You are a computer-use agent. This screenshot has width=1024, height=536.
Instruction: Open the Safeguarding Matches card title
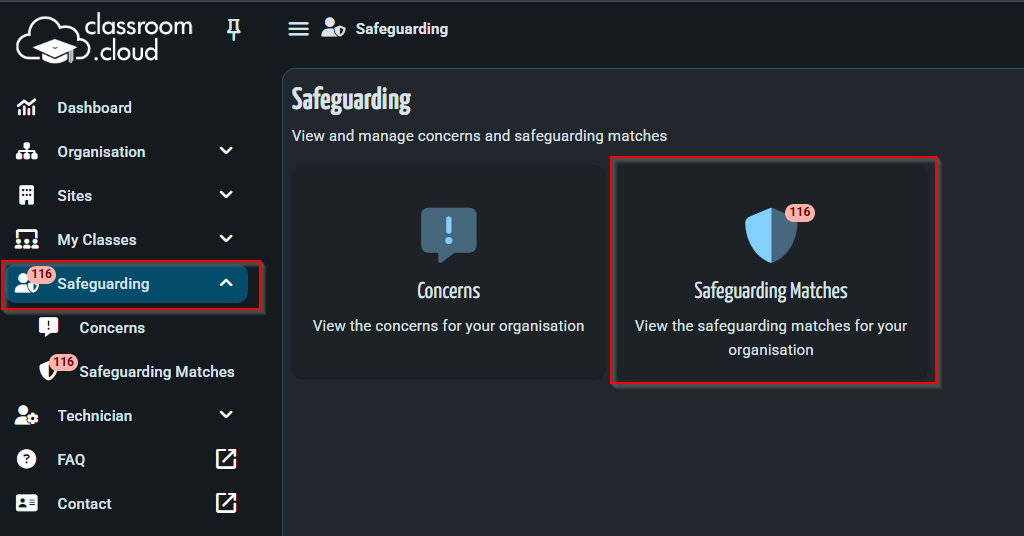click(x=771, y=291)
